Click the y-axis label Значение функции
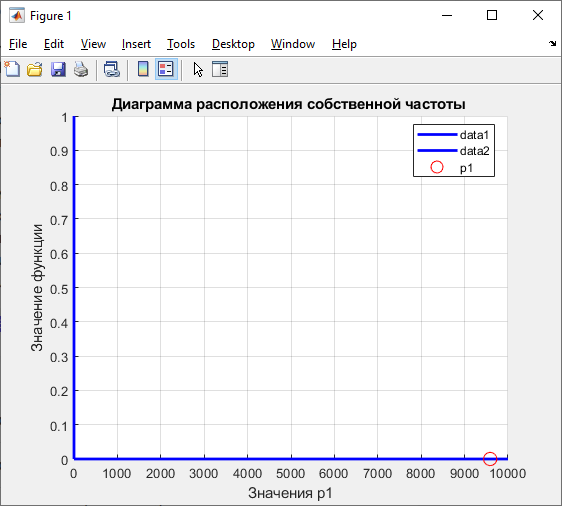The image size is (562, 506). (37, 287)
